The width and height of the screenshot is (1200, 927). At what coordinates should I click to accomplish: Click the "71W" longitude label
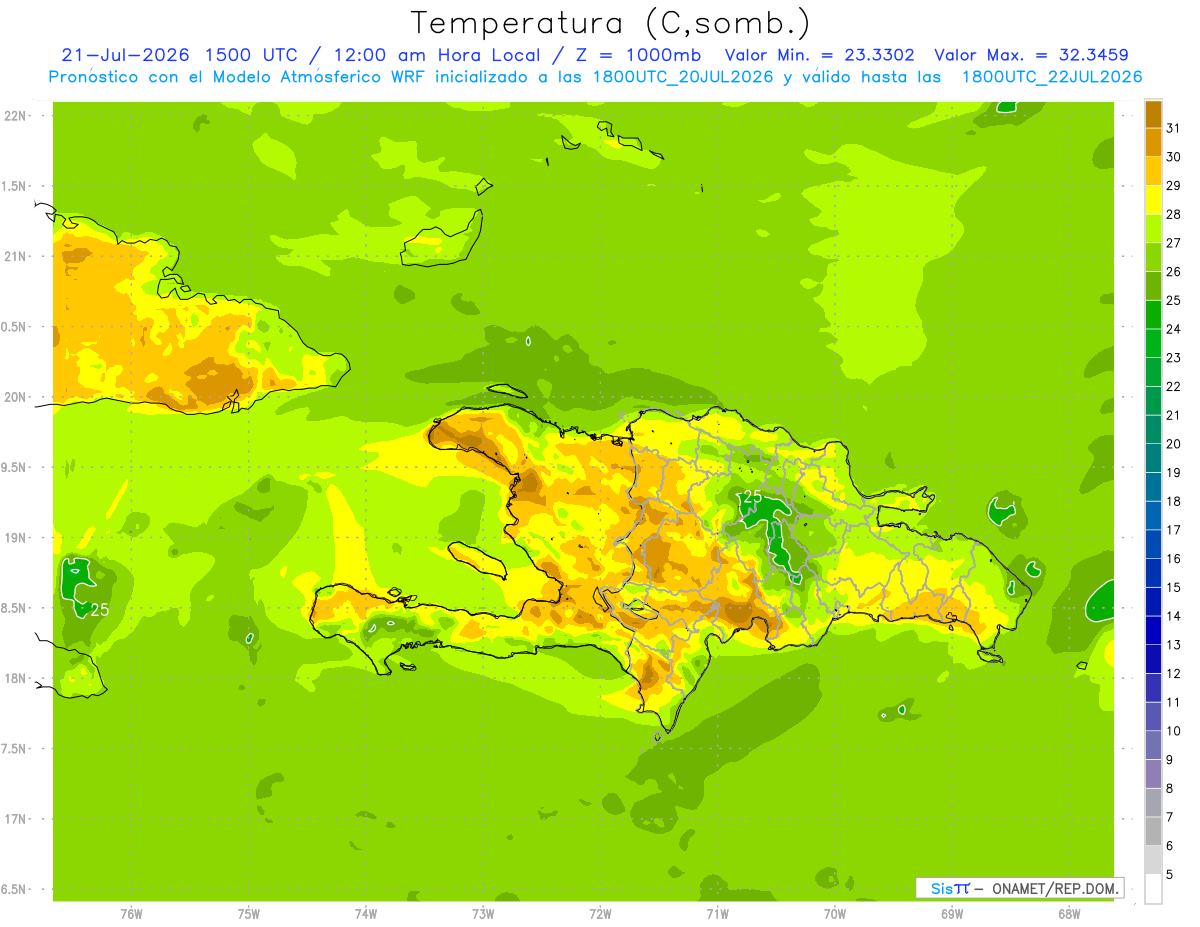(717, 914)
